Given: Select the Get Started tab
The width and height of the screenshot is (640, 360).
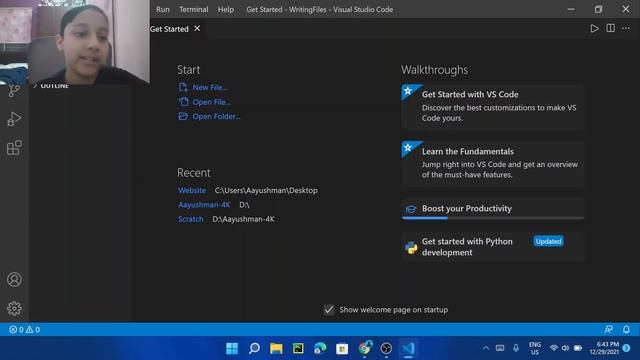Looking at the screenshot, I should pyautogui.click(x=169, y=29).
